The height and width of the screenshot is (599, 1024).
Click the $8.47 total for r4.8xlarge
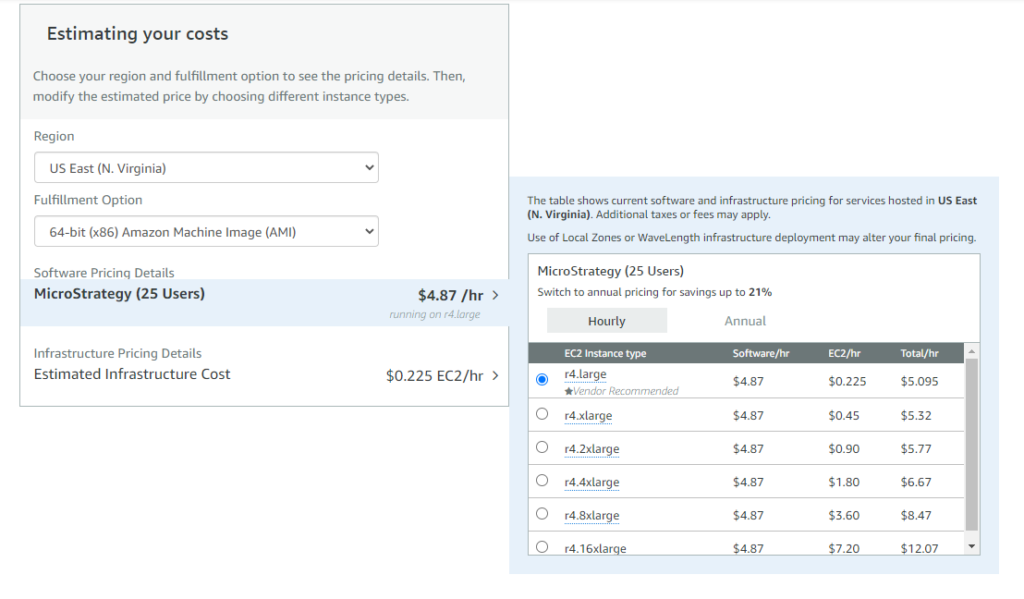916,515
